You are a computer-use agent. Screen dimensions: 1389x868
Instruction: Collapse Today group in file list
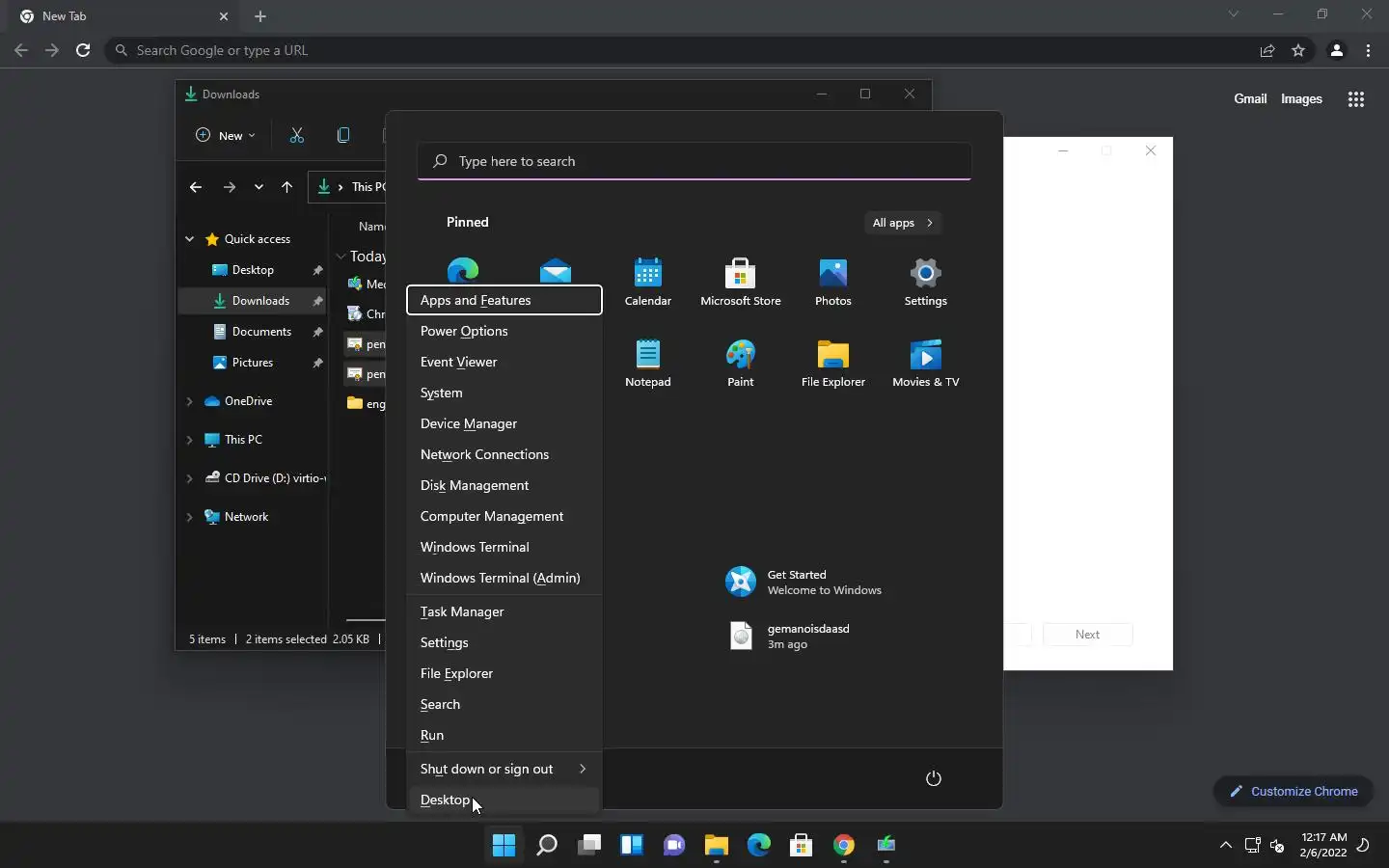(340, 257)
